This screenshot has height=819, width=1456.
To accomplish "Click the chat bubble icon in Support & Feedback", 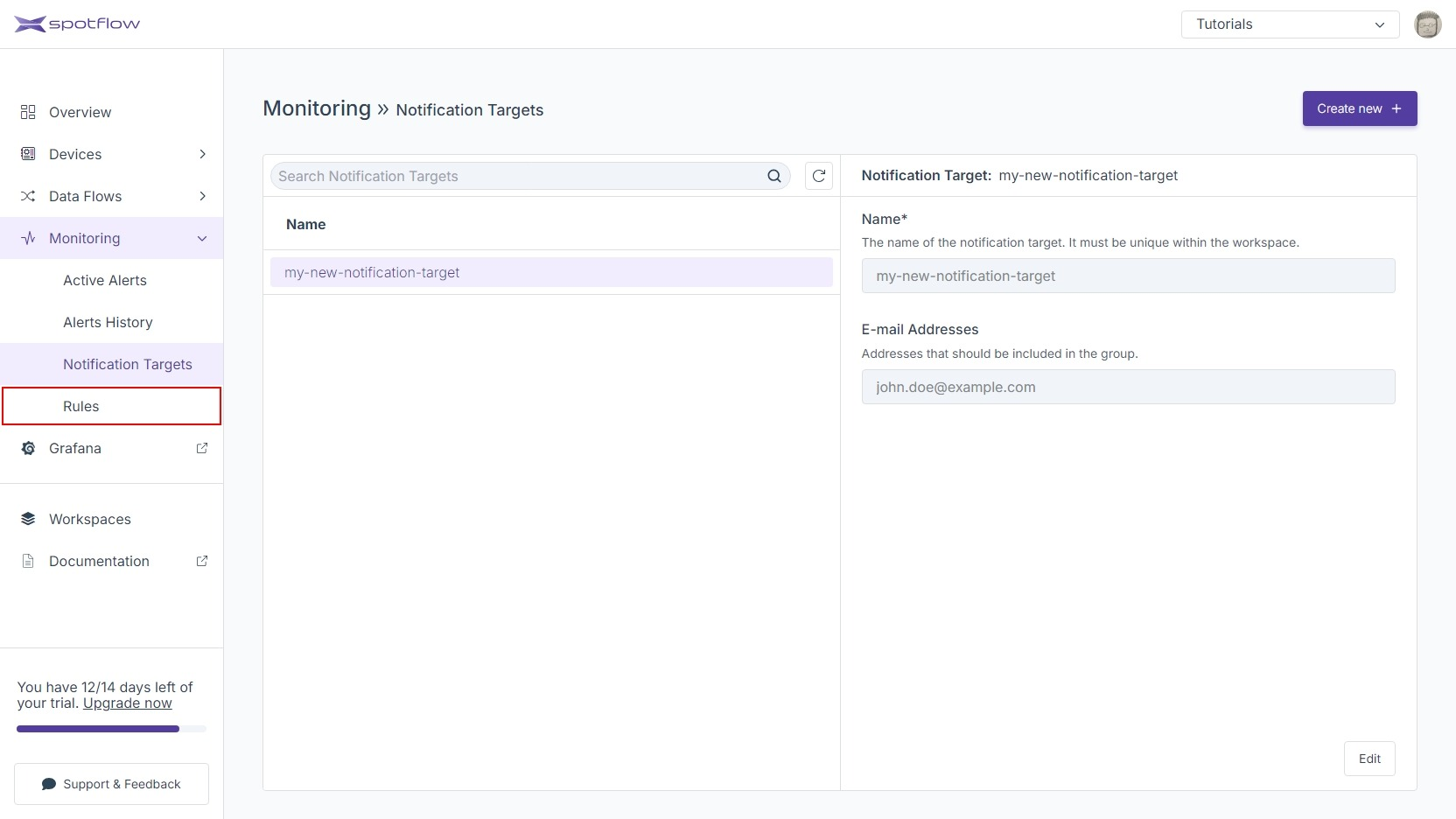I will click(x=49, y=784).
